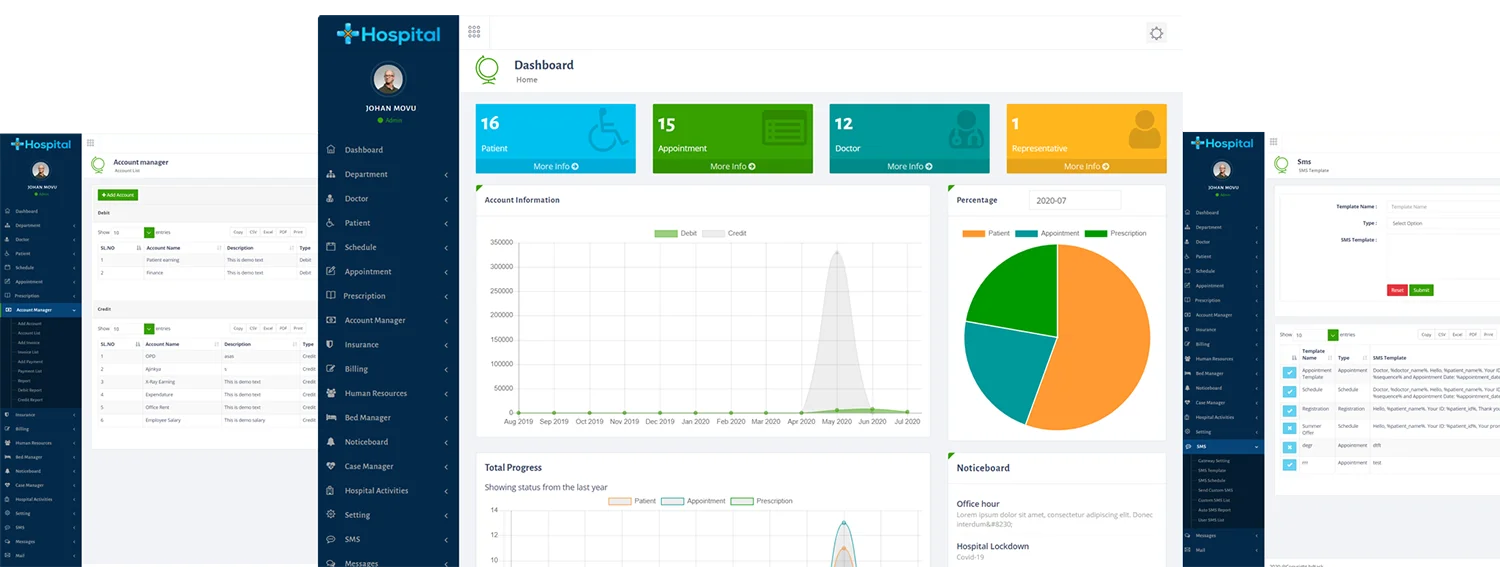Click the Prescription book icon in center sidebar
The width and height of the screenshot is (1500, 567).
pos(331,296)
